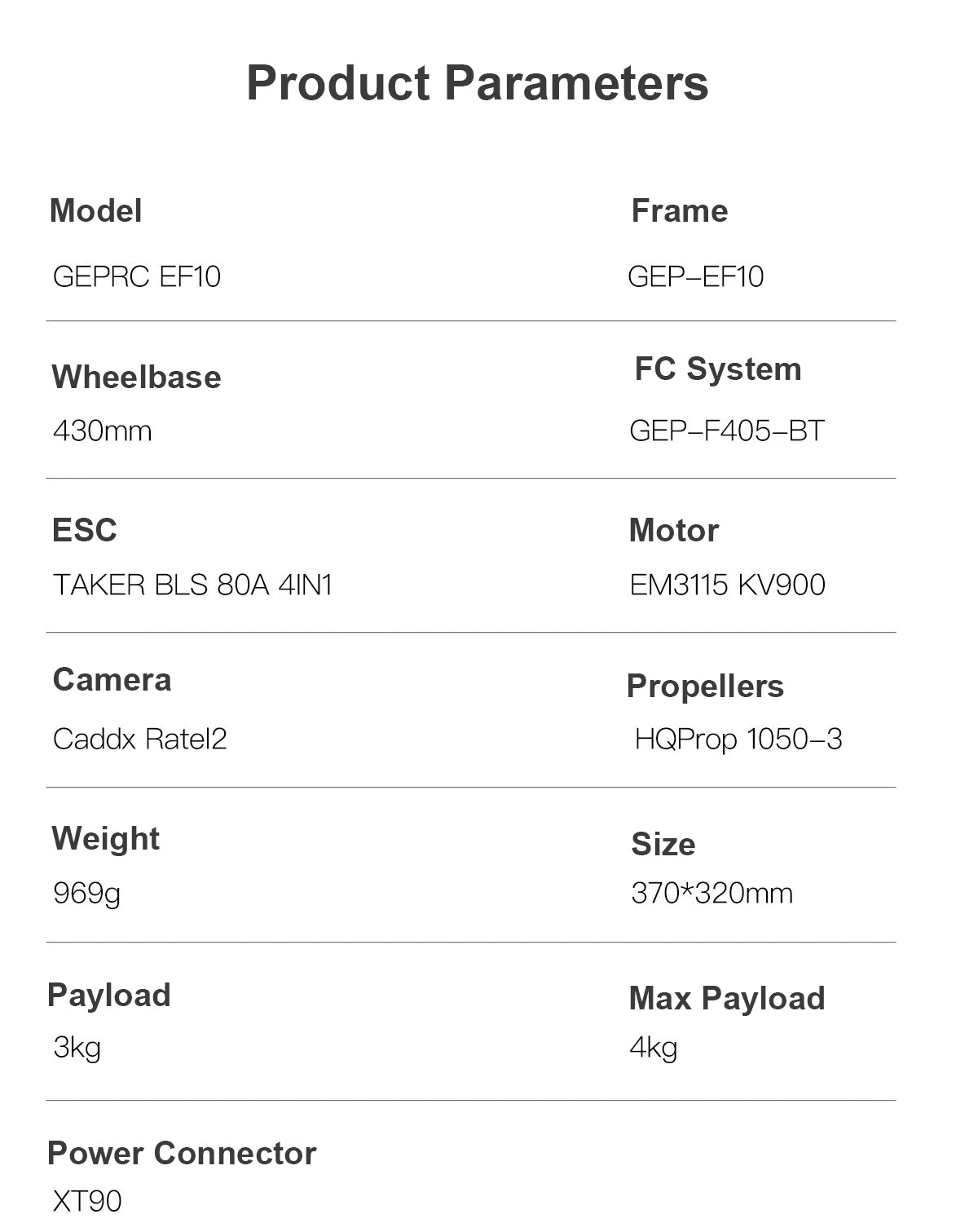This screenshot has height=1232, width=978.
Task: Click the GEP-EF10 frame value
Action: [695, 277]
